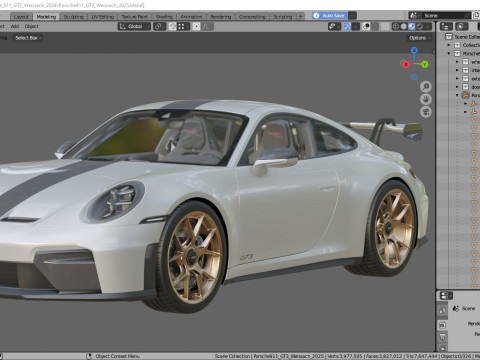This screenshot has height=360, width=480.
Task: Click the zoom magnifier viewport button
Action: pyautogui.click(x=426, y=87)
